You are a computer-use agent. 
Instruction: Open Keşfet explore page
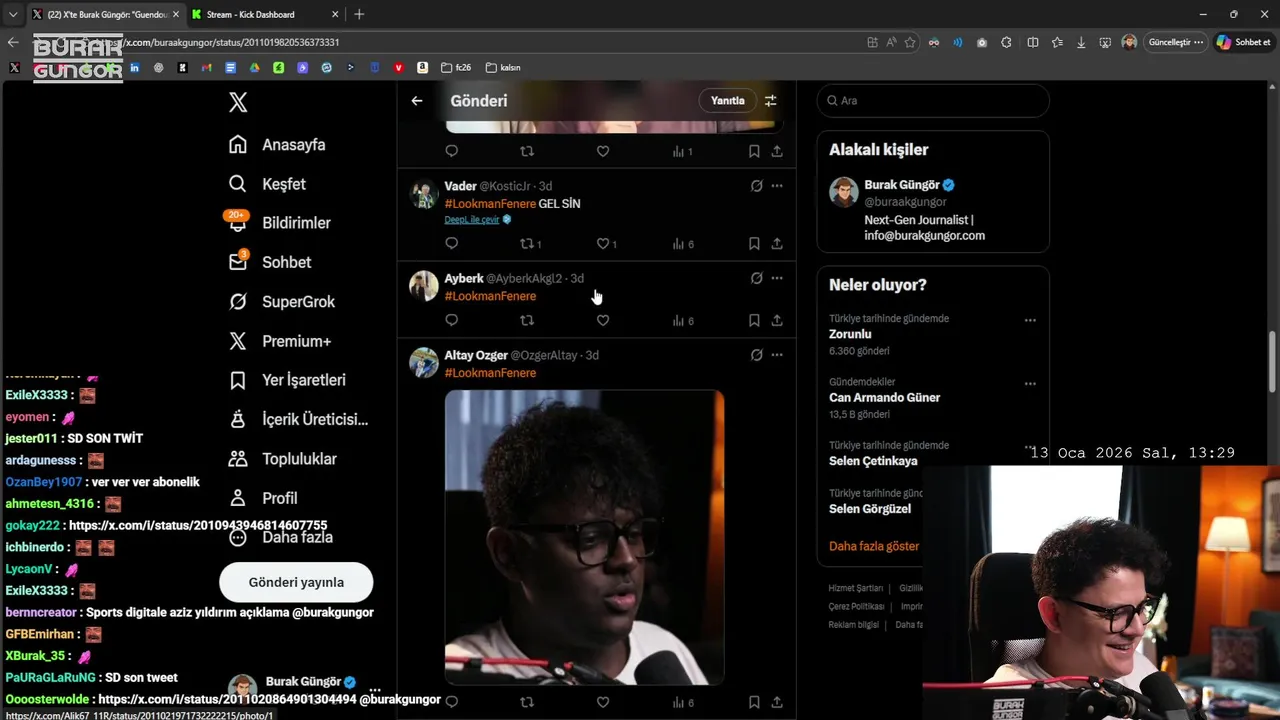pyautogui.click(x=267, y=184)
